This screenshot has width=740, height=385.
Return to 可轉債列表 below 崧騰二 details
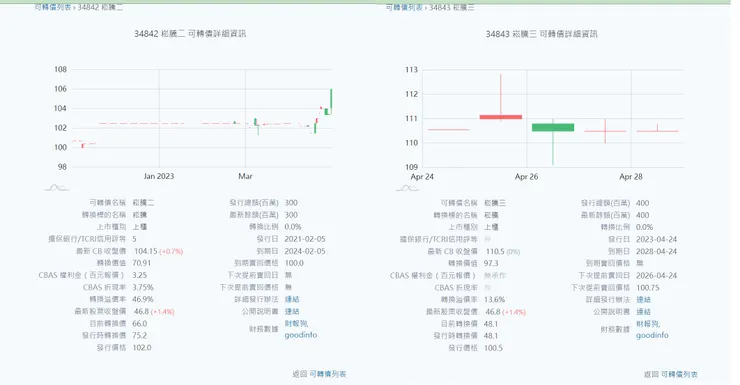coord(328,374)
